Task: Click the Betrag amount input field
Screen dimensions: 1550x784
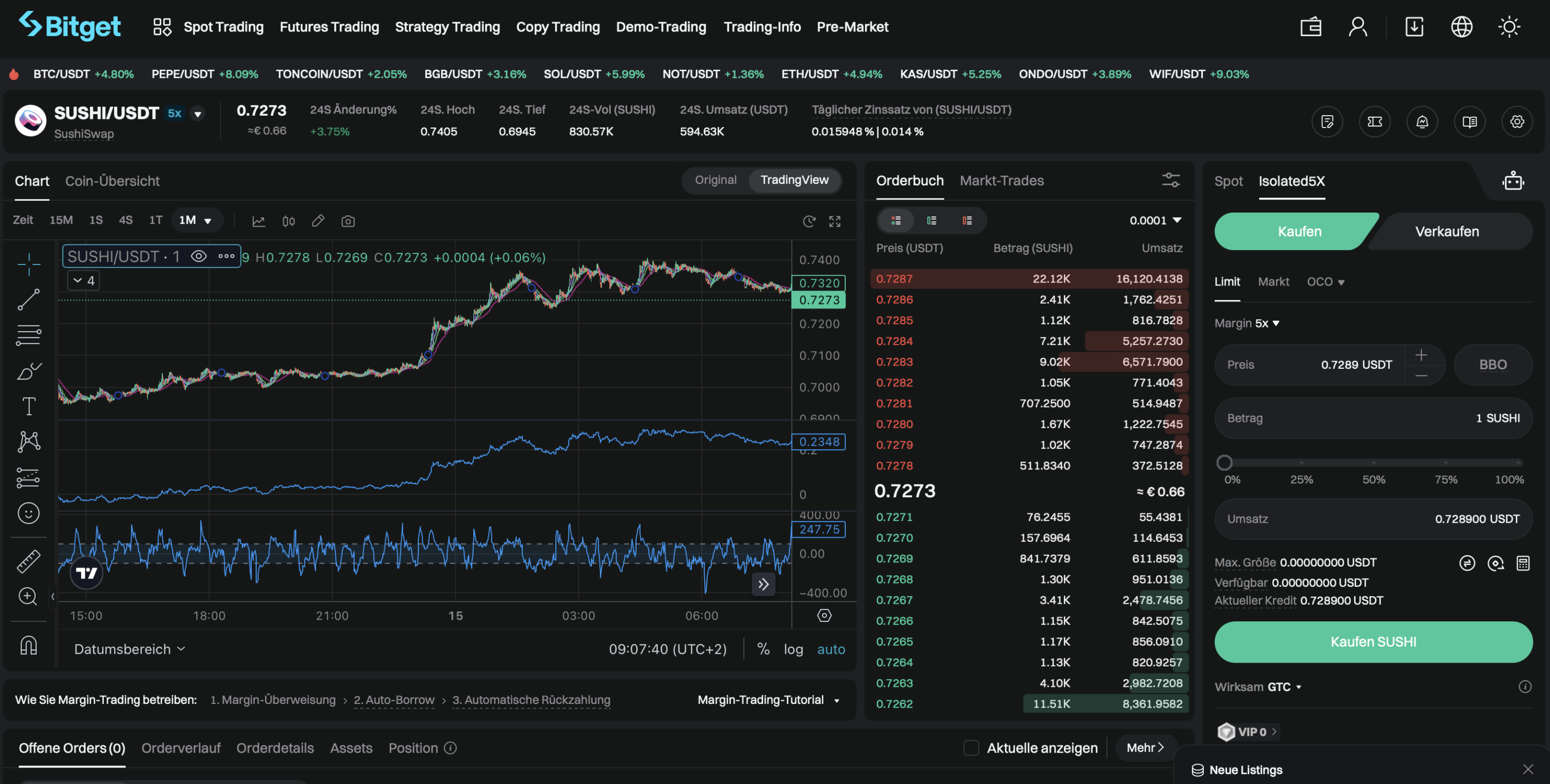Action: 1373,418
